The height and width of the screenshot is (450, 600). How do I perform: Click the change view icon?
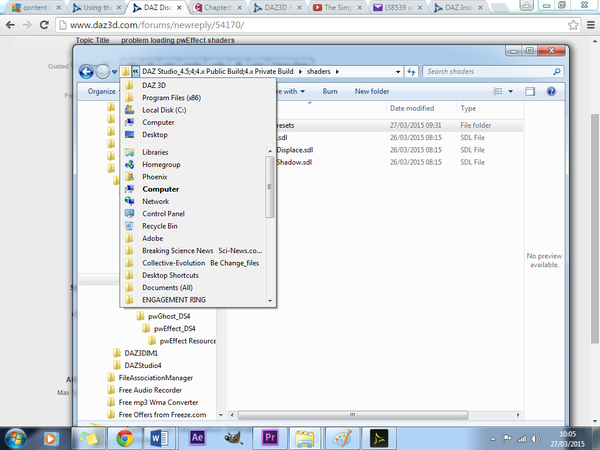[498, 91]
